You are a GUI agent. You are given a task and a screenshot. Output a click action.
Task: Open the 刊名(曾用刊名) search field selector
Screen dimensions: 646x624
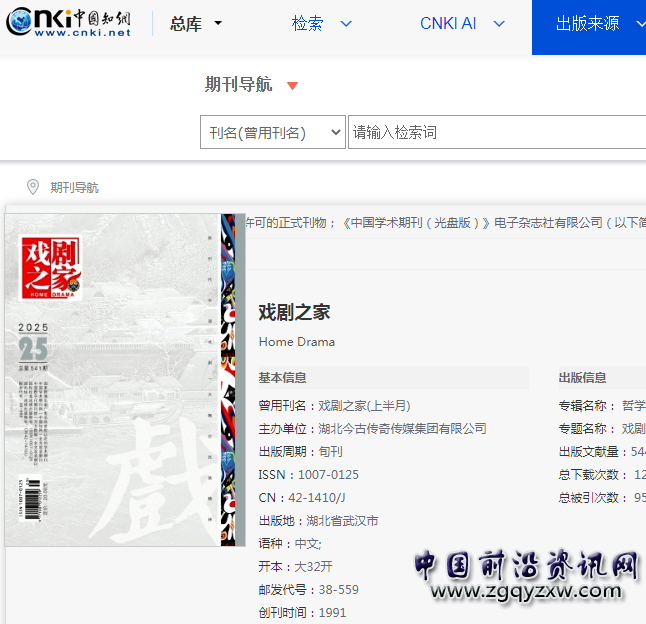coord(272,132)
